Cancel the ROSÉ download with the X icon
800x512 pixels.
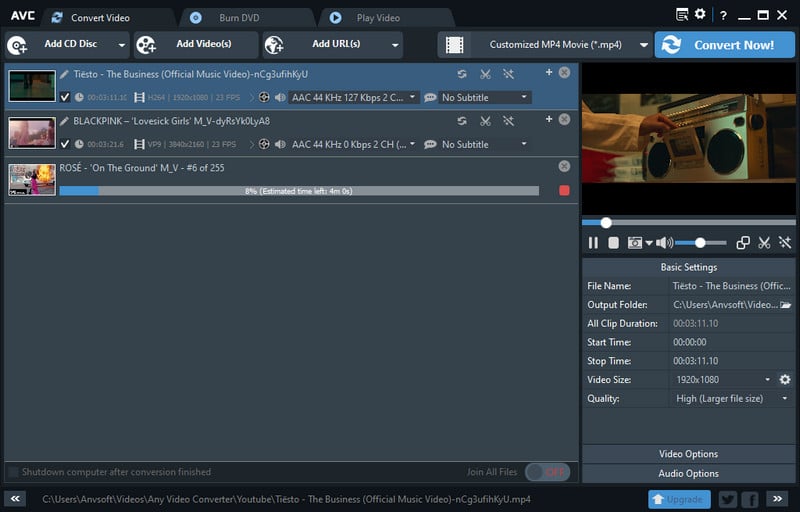coord(564,166)
